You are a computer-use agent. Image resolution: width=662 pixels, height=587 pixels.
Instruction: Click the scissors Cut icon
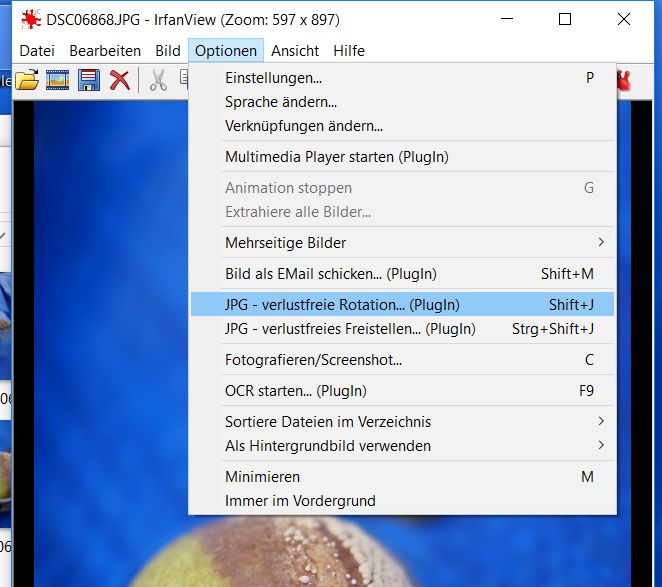(x=158, y=80)
